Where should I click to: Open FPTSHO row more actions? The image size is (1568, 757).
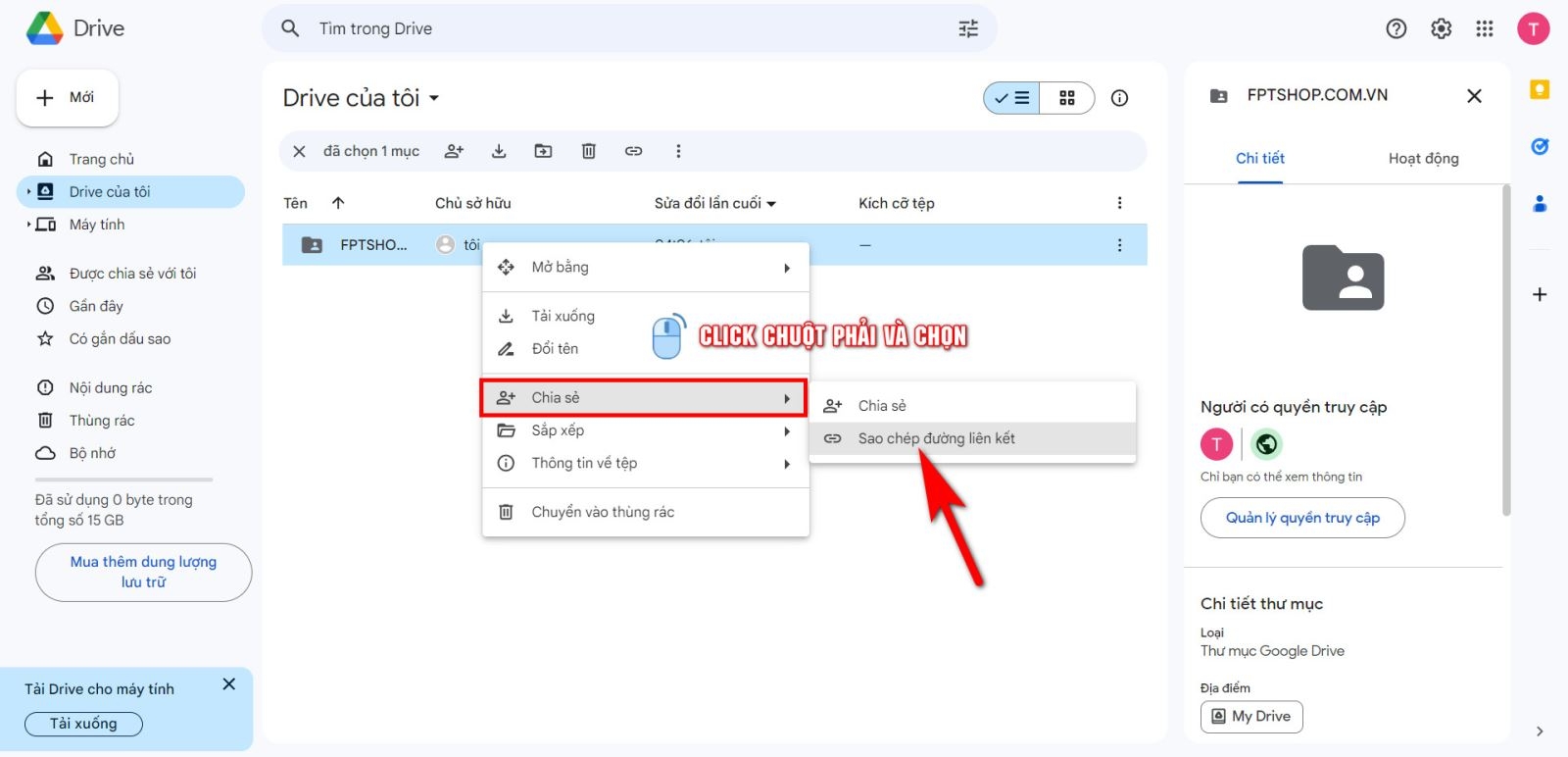point(1119,245)
